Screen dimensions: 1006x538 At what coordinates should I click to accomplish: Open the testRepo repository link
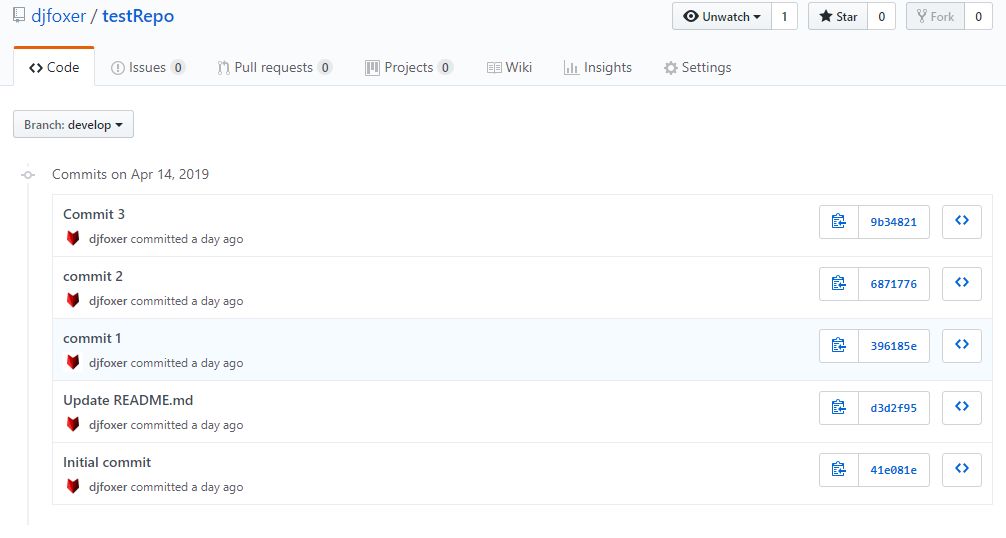click(138, 17)
